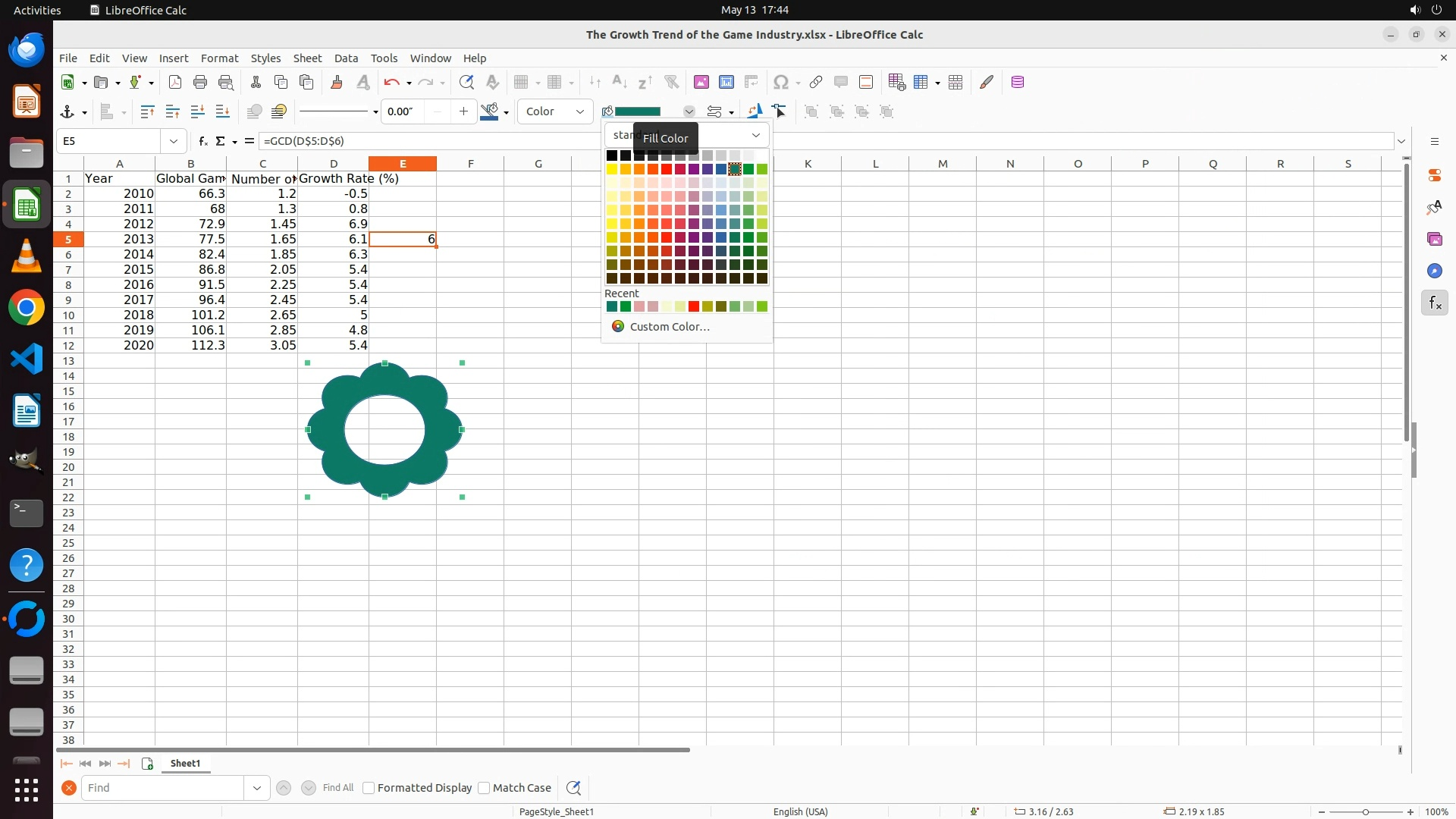This screenshot has width=1456, height=819.
Task: Open the Navigator sidebar compass icon
Action: [1434, 271]
